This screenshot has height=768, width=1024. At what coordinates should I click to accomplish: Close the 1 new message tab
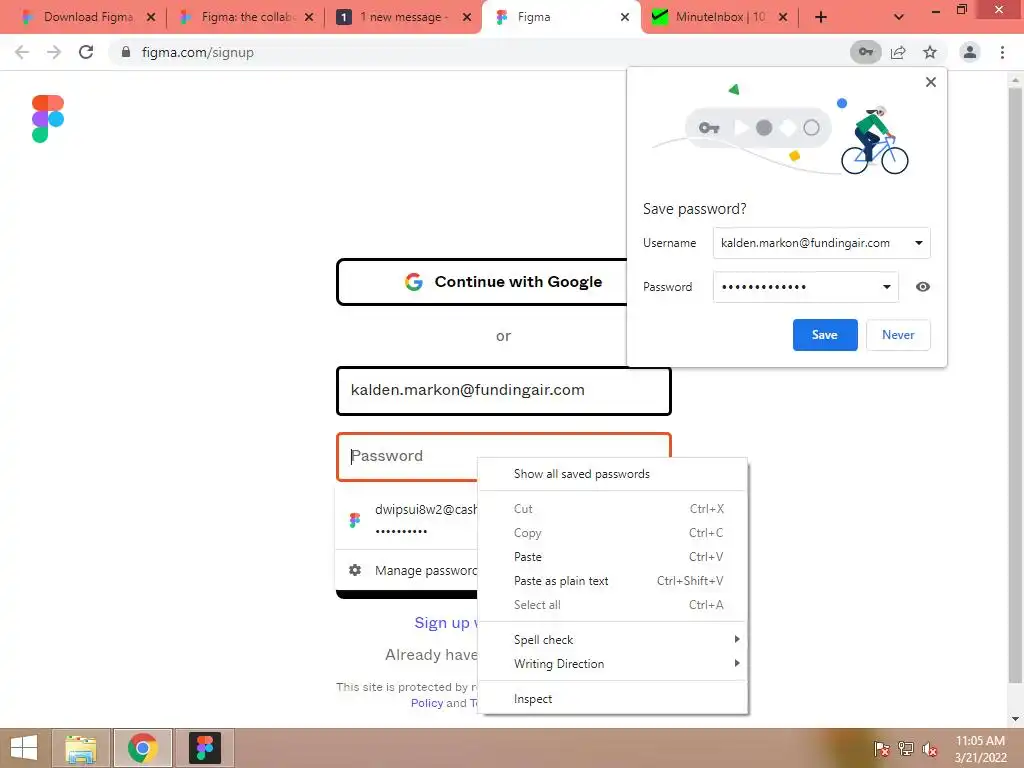pyautogui.click(x=466, y=18)
